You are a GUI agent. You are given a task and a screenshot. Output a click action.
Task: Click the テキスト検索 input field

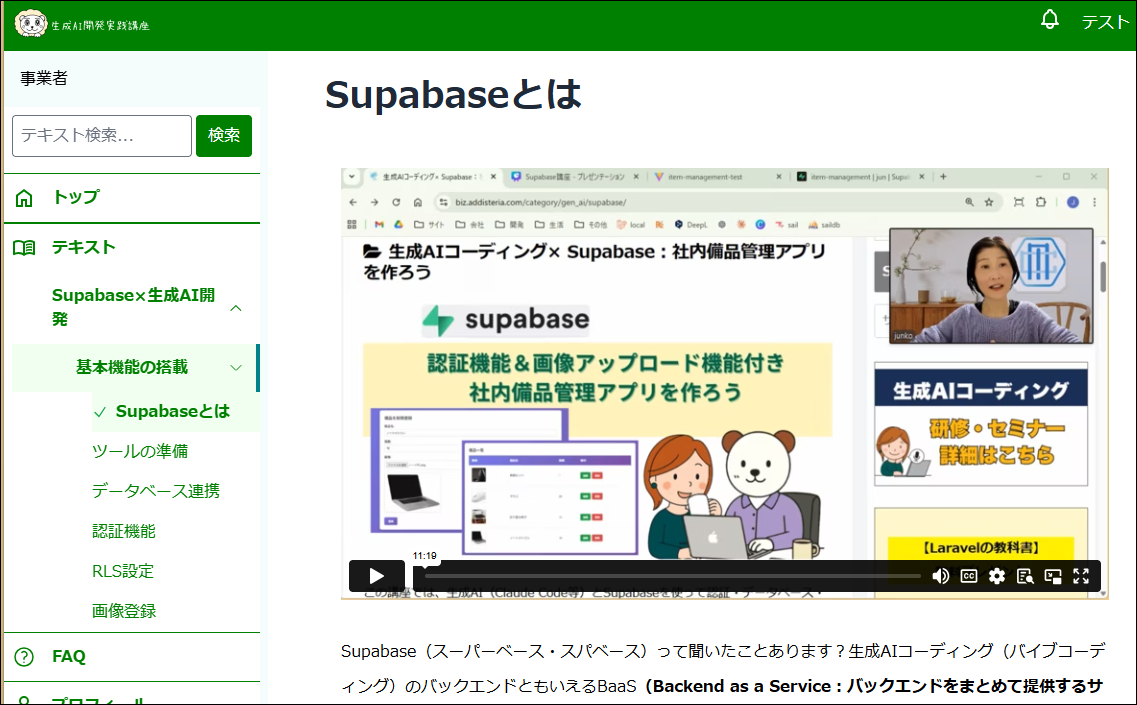point(101,135)
